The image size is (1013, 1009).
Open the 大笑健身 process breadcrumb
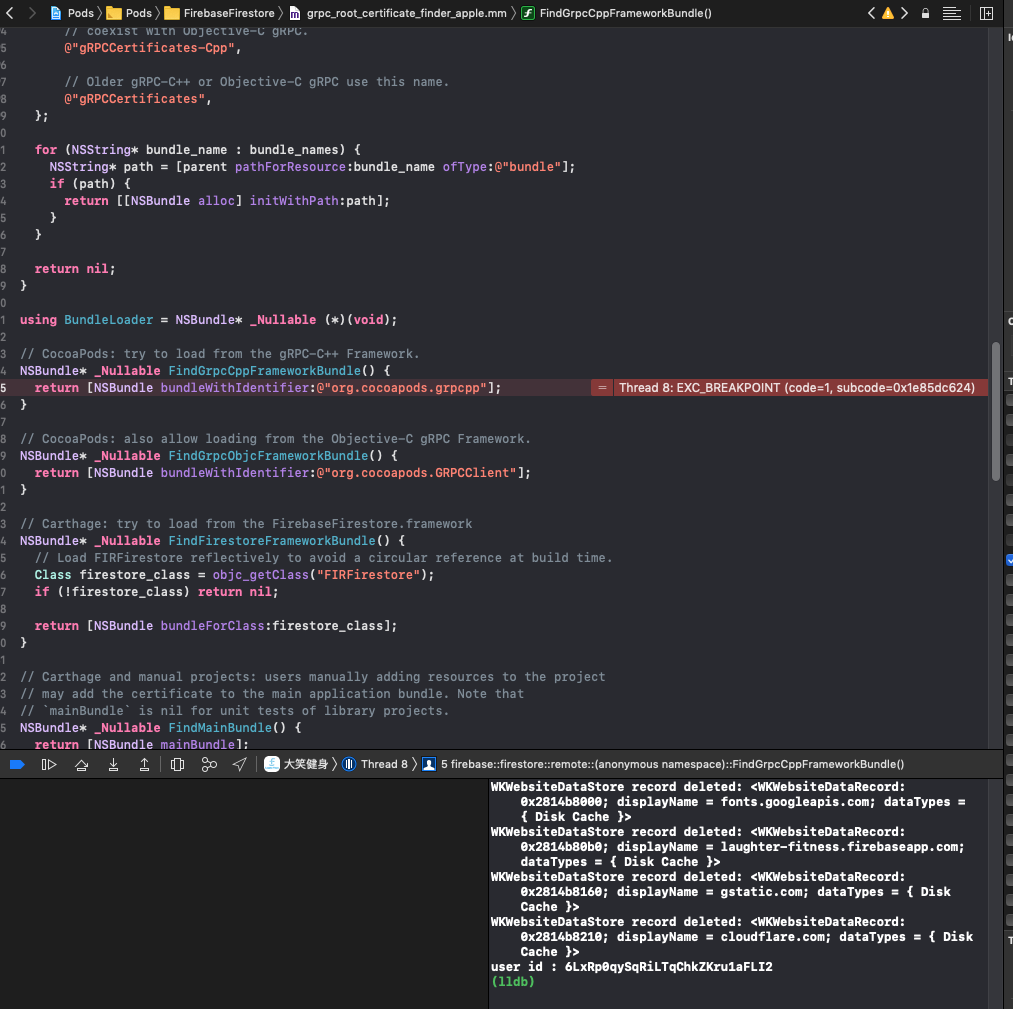coord(297,764)
